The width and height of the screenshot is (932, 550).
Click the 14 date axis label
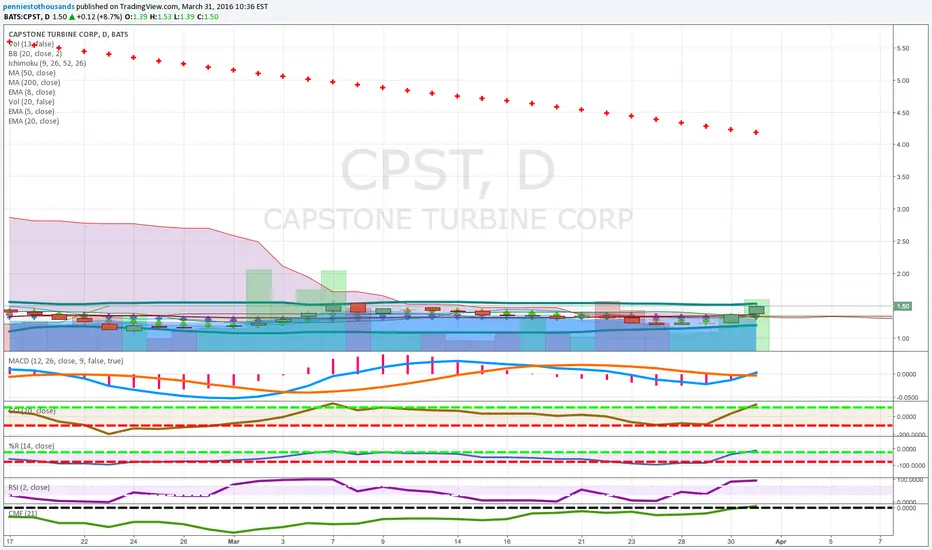click(458, 542)
